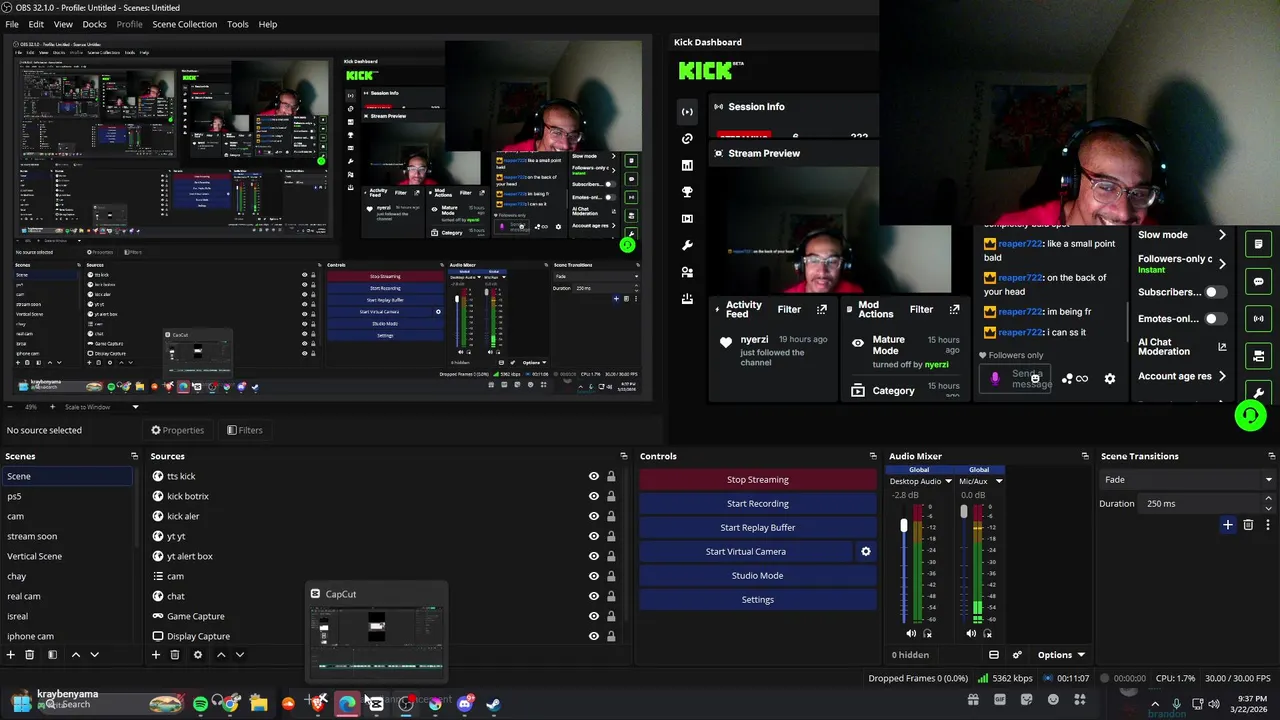Expand the Account age restriction setting

(1222, 376)
